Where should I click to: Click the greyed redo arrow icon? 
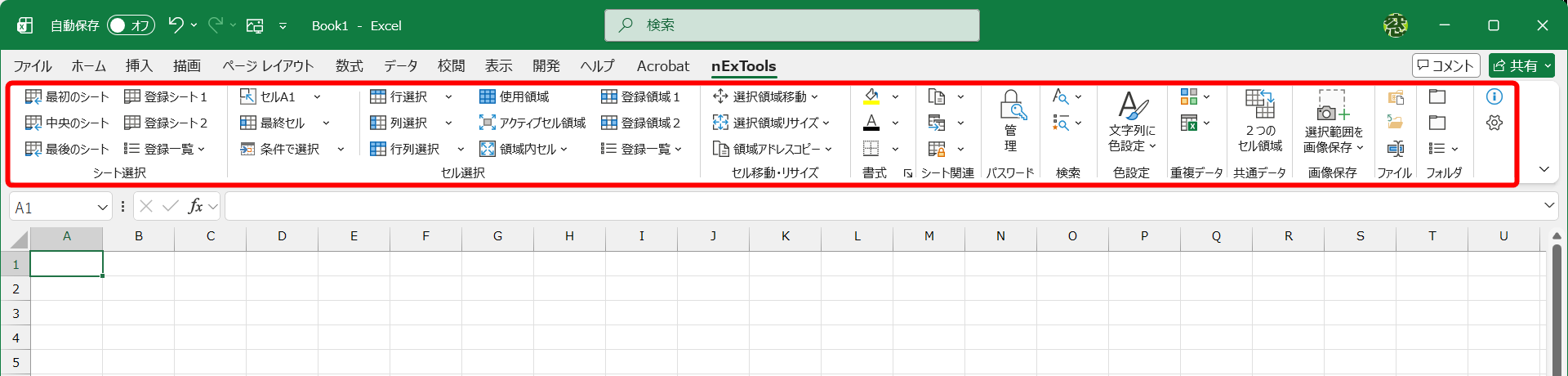click(x=216, y=25)
